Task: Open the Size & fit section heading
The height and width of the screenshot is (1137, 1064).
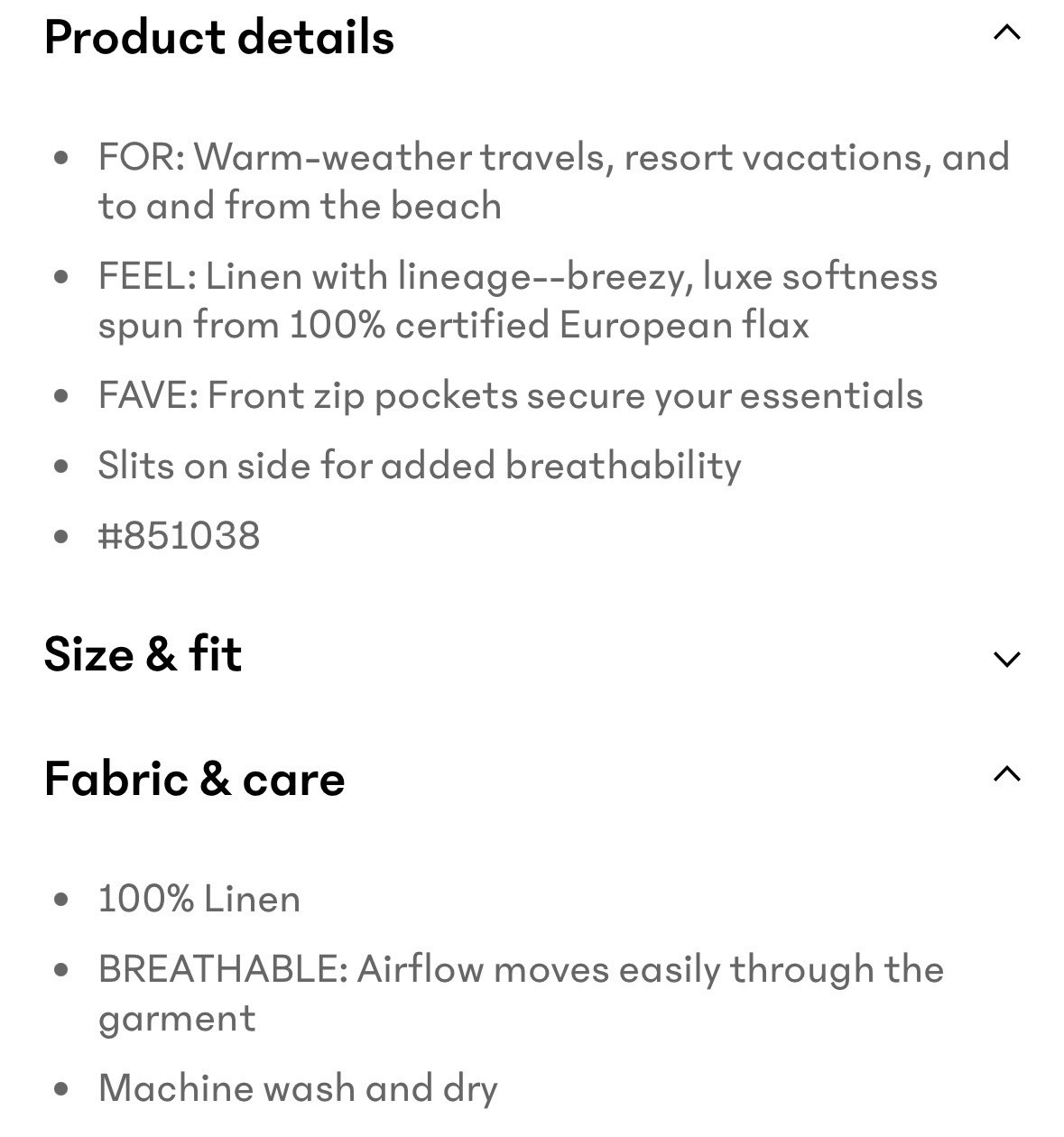Action: pos(143,654)
